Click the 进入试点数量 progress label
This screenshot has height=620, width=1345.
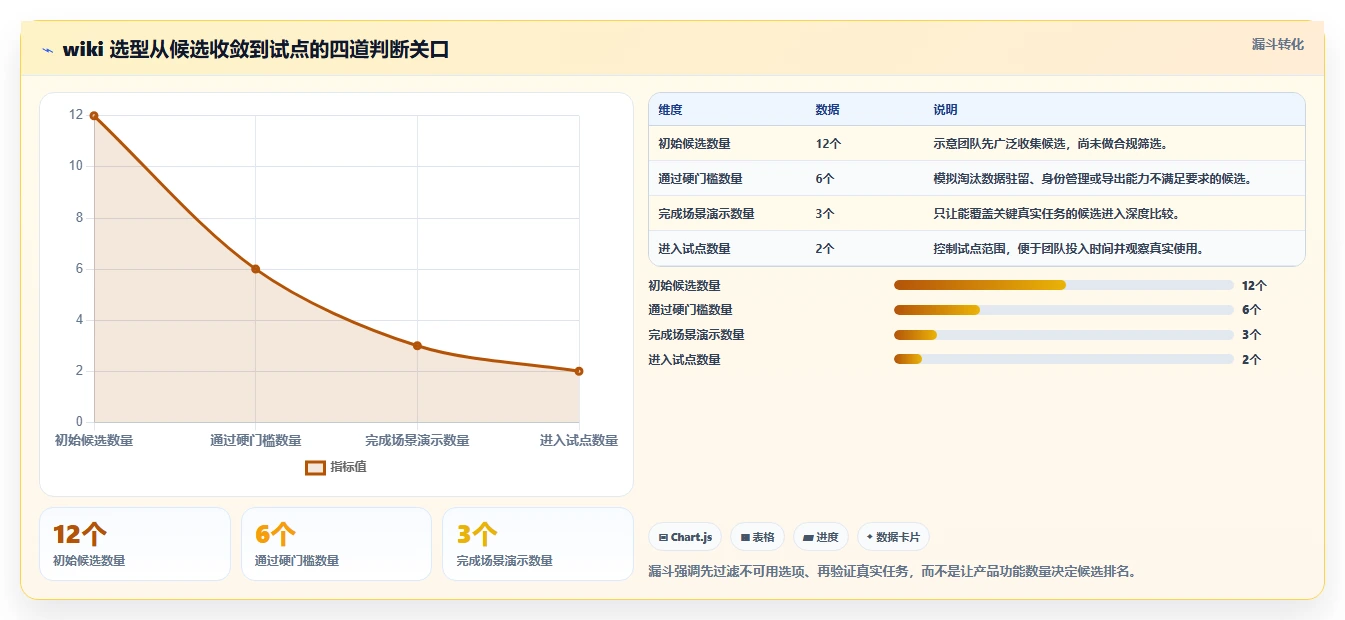684,360
